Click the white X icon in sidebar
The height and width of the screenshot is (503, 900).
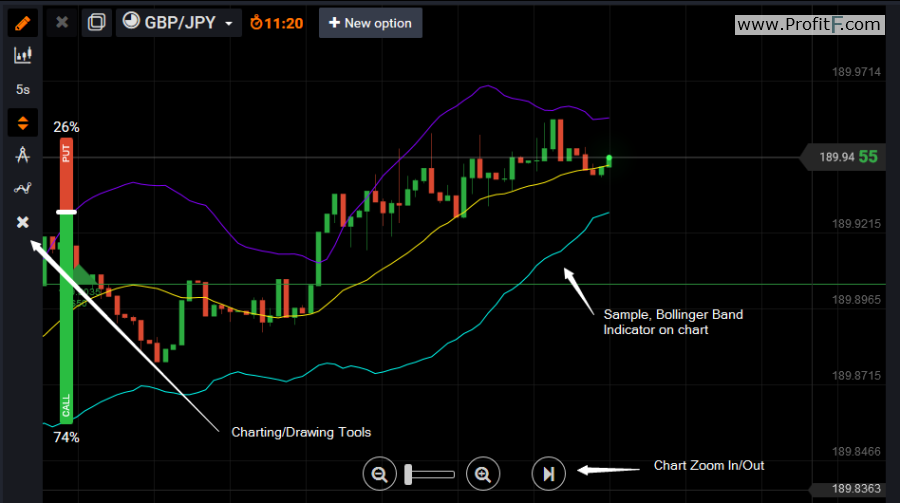22,222
